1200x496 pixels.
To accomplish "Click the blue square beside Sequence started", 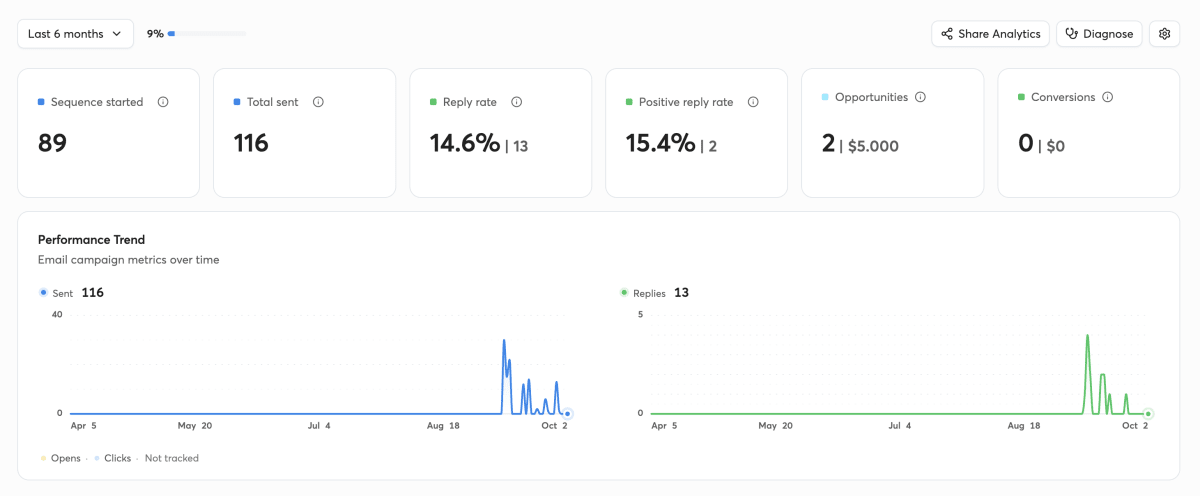I will click(x=41, y=102).
